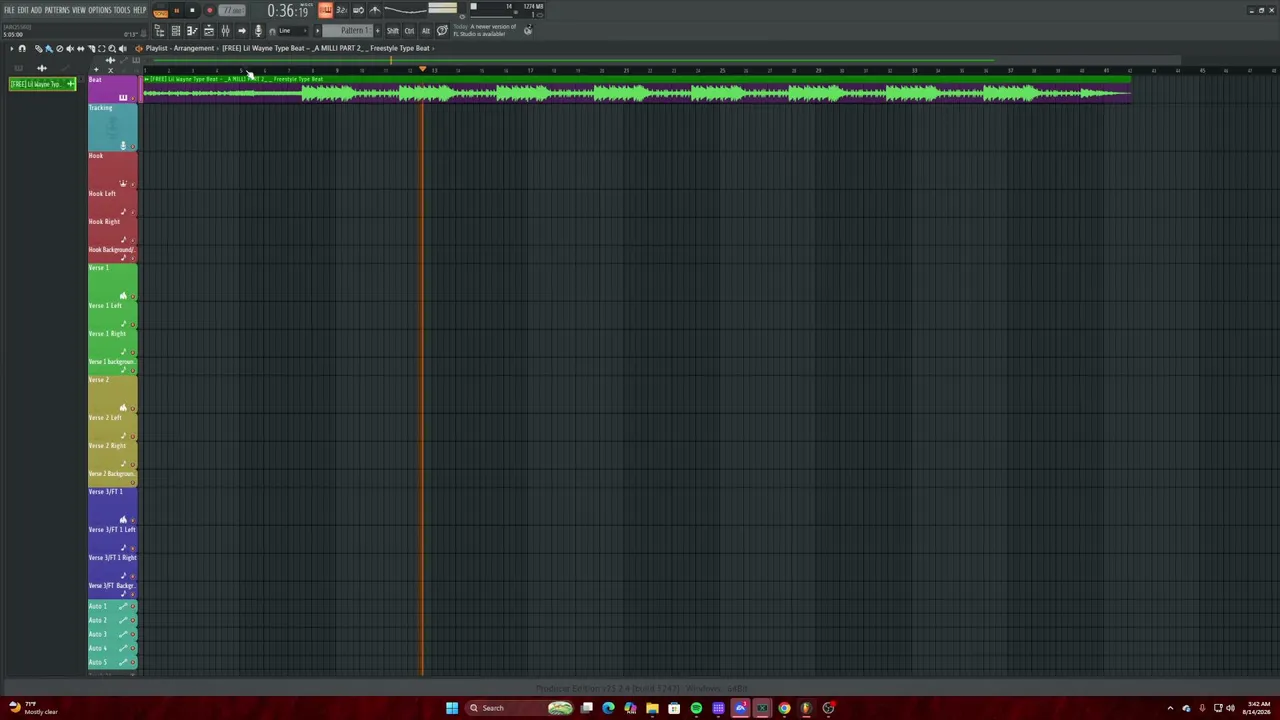Mute the Verse 2 track

[133, 409]
